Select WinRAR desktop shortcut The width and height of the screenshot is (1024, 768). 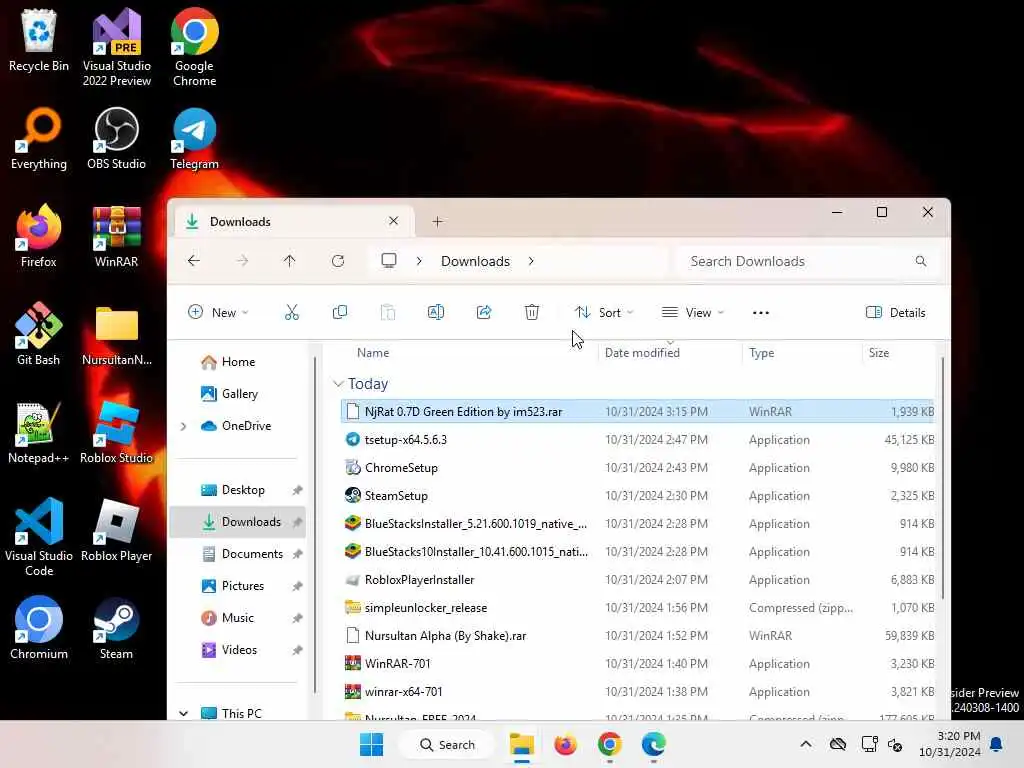(x=116, y=236)
